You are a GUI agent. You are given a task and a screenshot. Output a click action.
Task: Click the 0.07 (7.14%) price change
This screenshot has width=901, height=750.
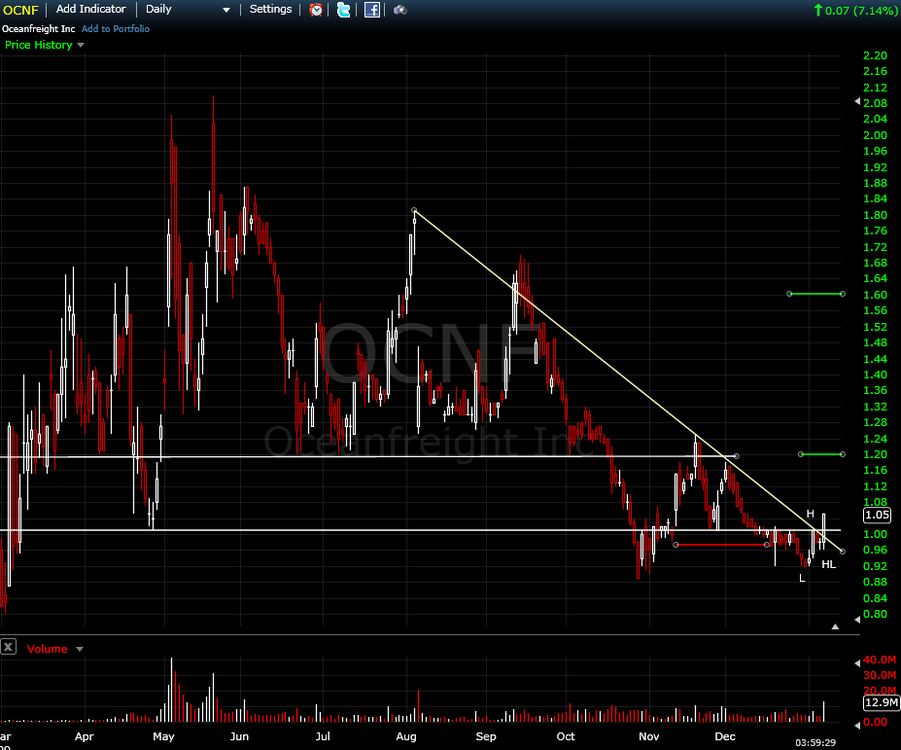856,10
